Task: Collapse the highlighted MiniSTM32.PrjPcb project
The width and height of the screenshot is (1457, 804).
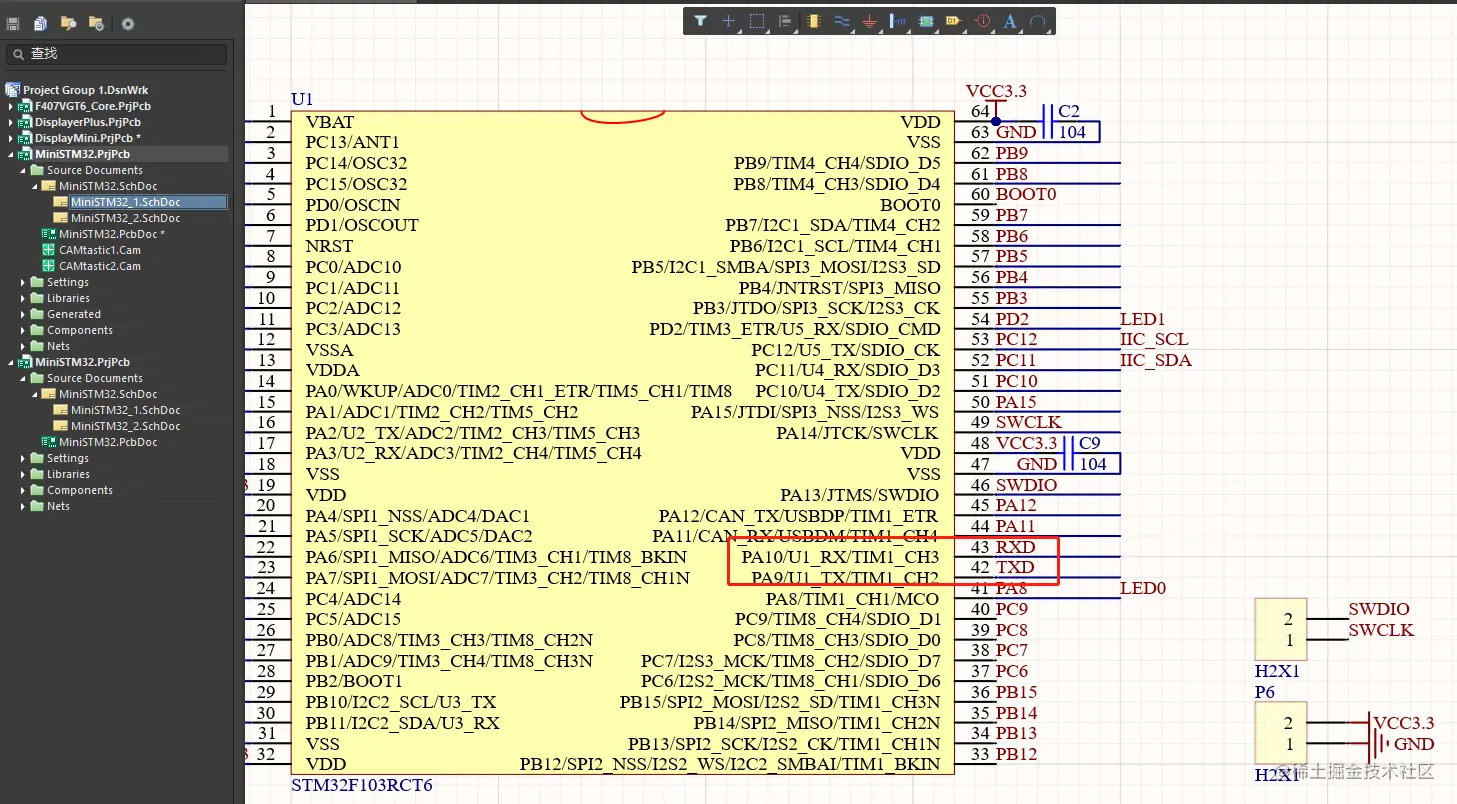Action: point(11,154)
